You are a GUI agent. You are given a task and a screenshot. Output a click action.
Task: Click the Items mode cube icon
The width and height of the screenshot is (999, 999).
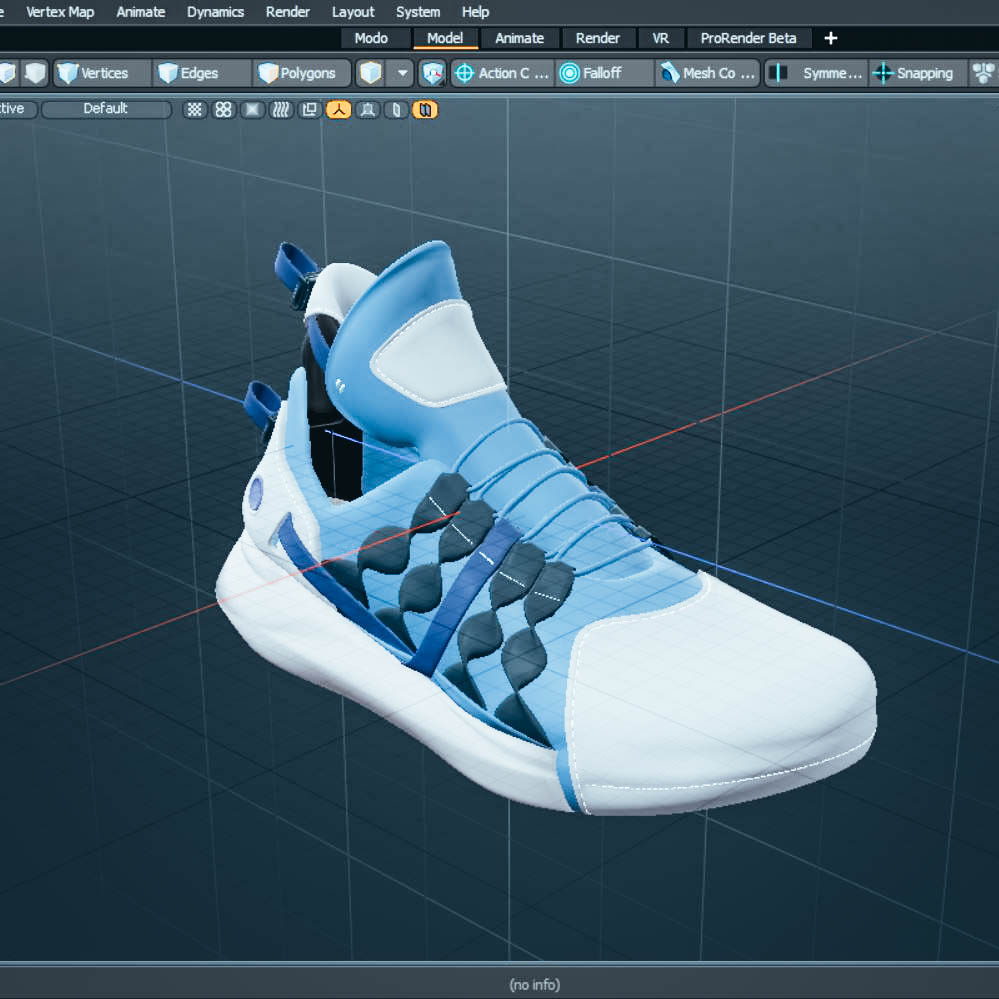pos(370,73)
